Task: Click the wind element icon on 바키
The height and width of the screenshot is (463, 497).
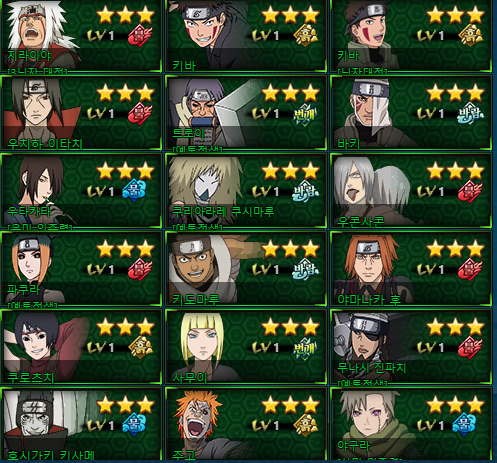Action: [x=470, y=114]
